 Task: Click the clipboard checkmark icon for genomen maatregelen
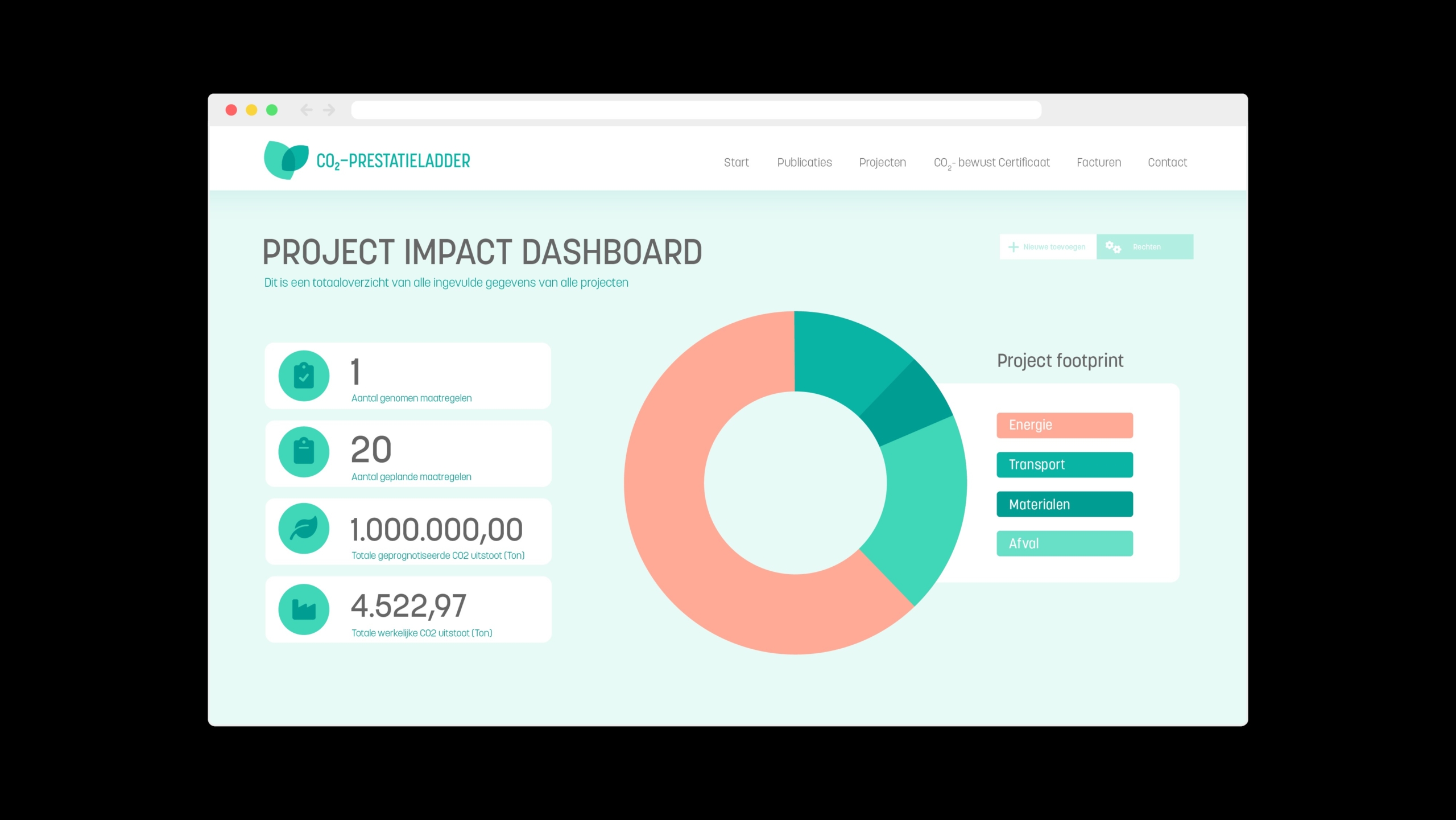click(x=304, y=376)
